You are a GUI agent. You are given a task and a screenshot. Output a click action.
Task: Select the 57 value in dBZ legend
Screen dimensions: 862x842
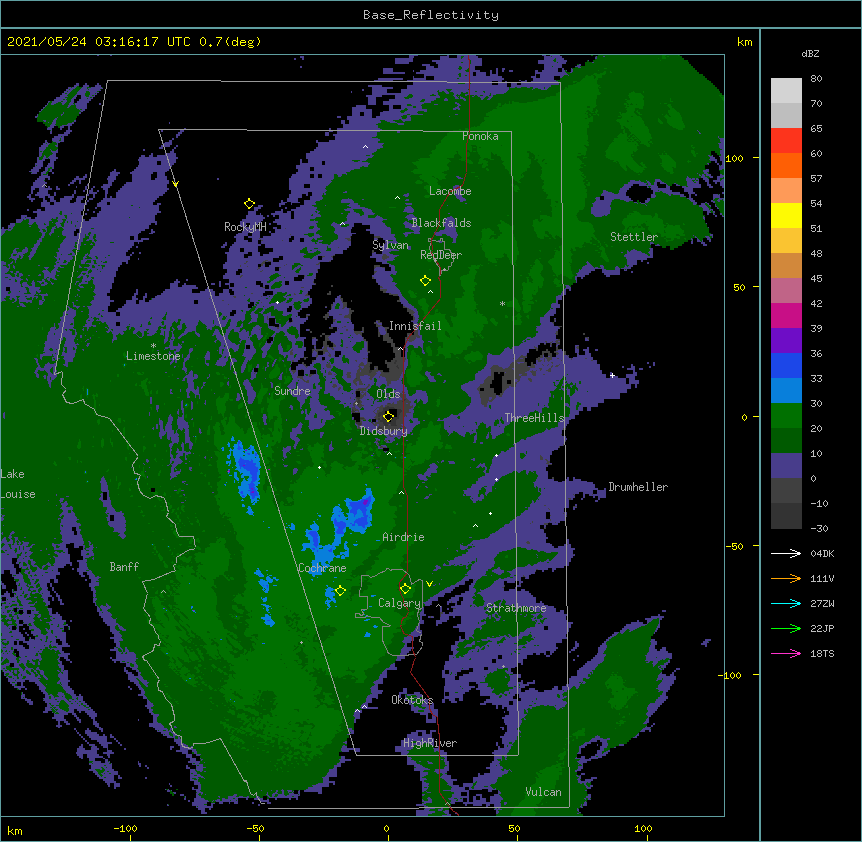tap(816, 178)
